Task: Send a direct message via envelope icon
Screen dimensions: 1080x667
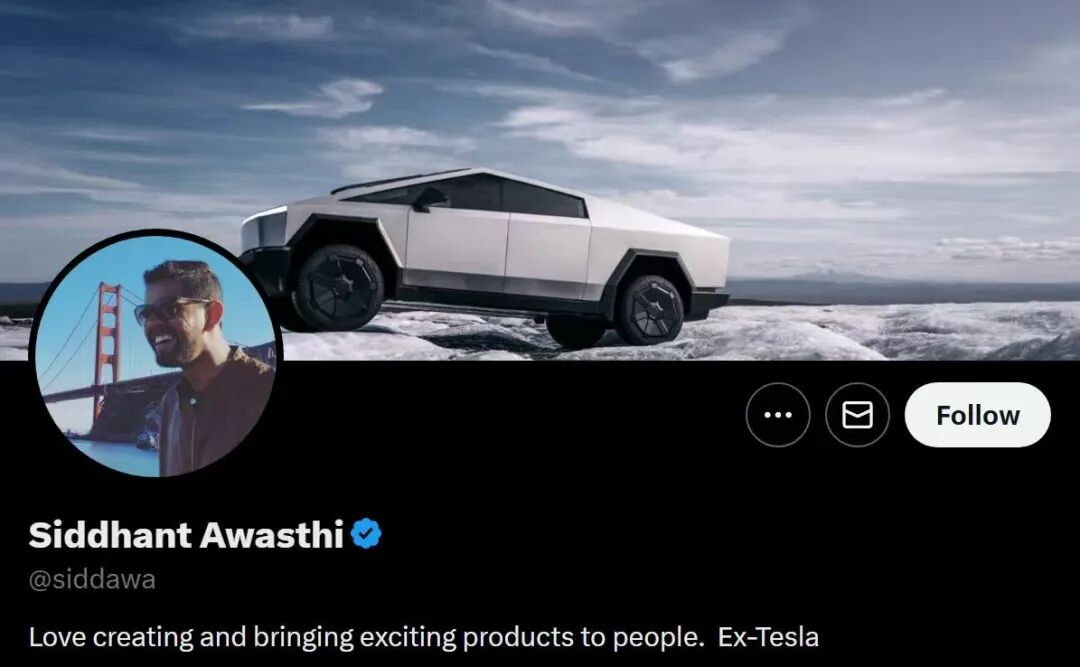Action: (858, 415)
